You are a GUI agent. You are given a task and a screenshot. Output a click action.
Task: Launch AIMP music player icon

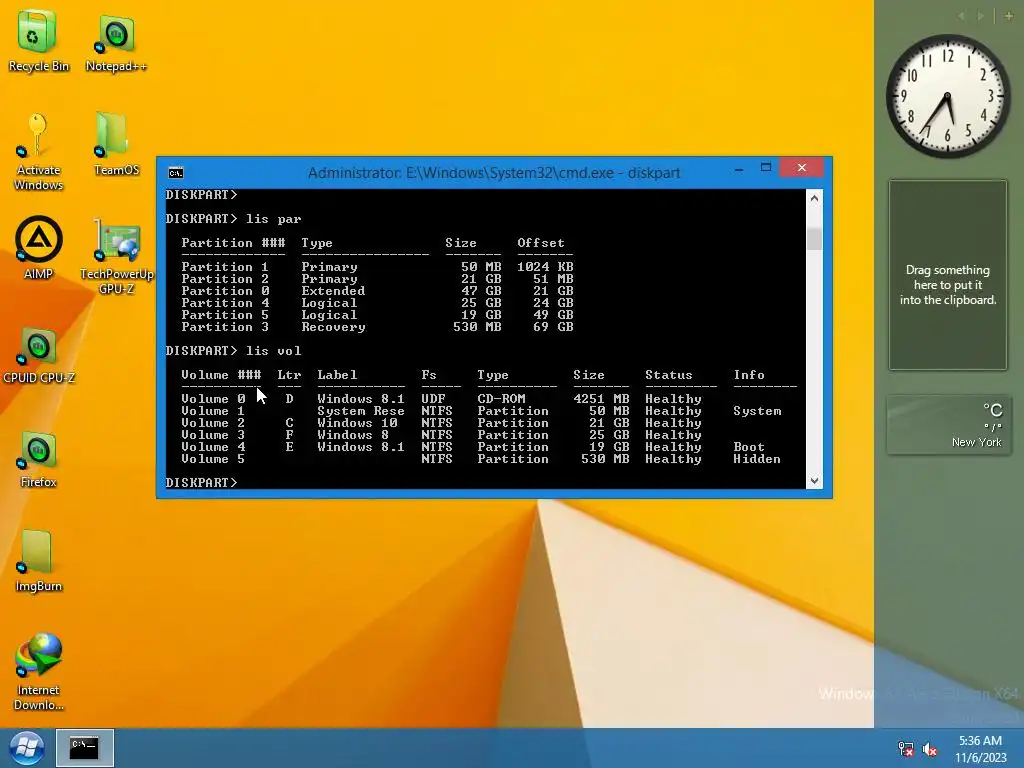pos(38,247)
